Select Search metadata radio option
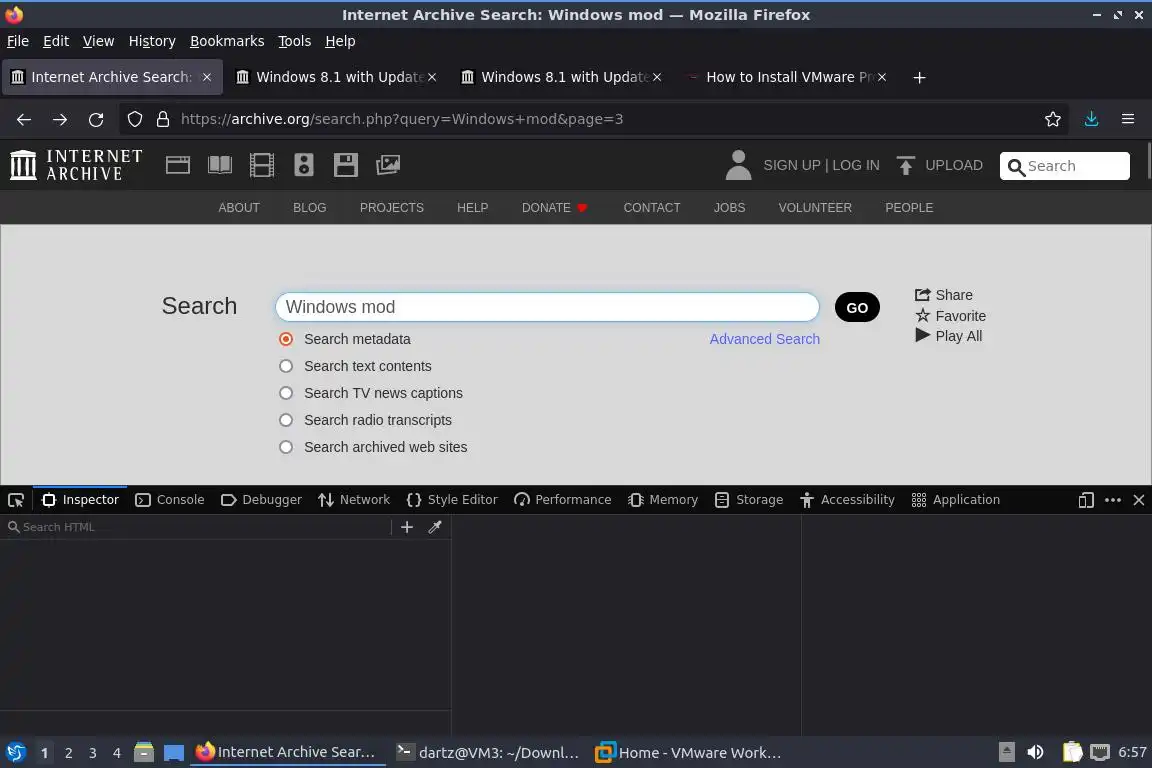Image resolution: width=1152 pixels, height=768 pixels. (286, 339)
